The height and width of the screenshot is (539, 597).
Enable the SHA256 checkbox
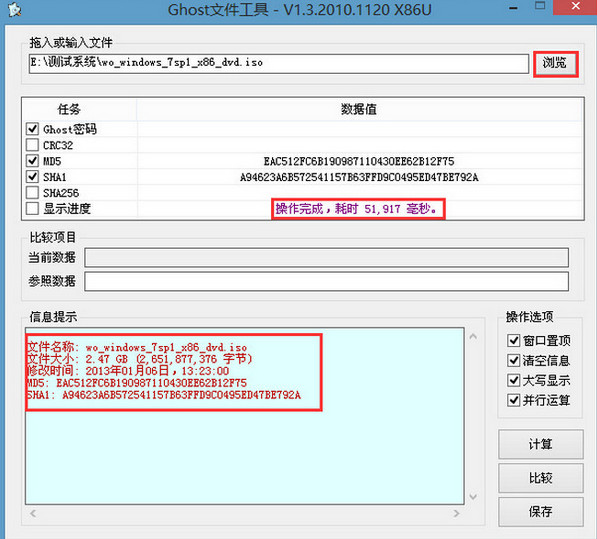coord(32,193)
